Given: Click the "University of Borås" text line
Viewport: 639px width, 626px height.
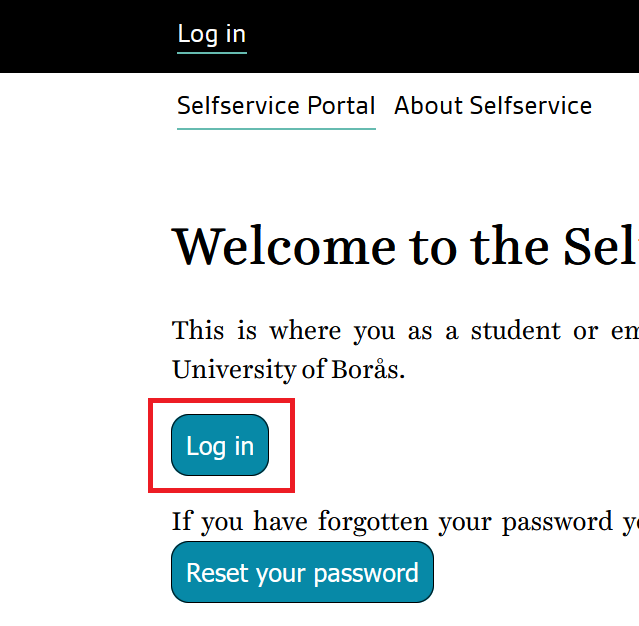Looking at the screenshot, I should point(288,370).
